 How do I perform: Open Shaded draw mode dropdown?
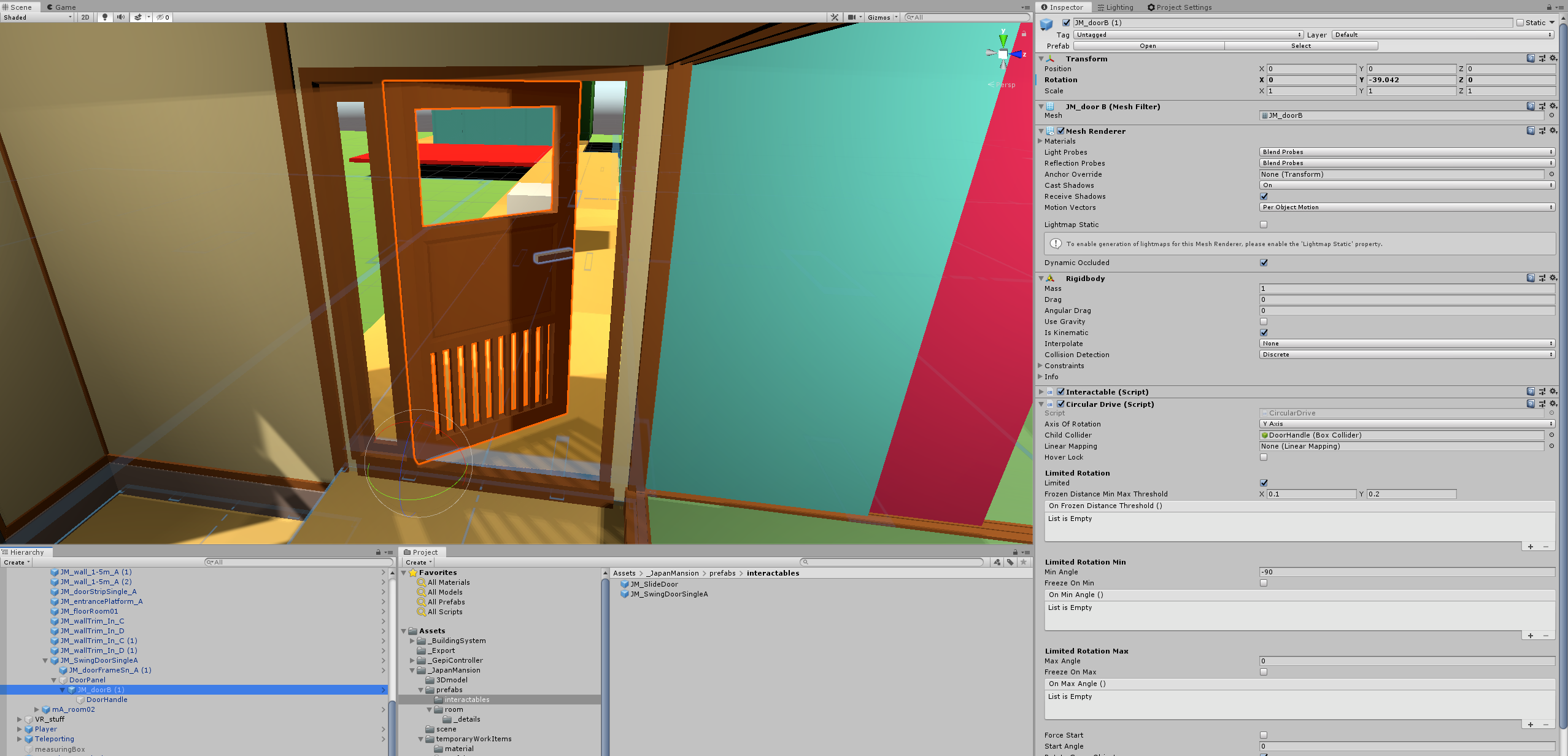tap(37, 17)
